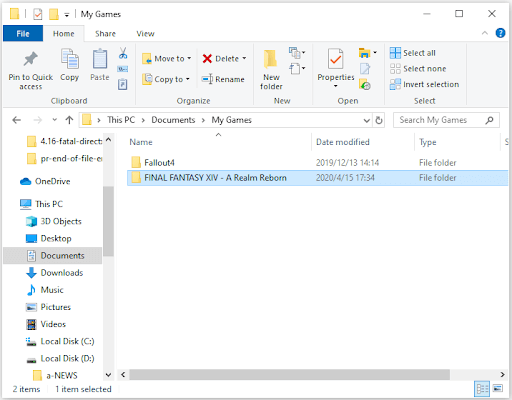This screenshot has height=400, width=512.
Task: Click Pin to Quick access icon
Action: 30,59
